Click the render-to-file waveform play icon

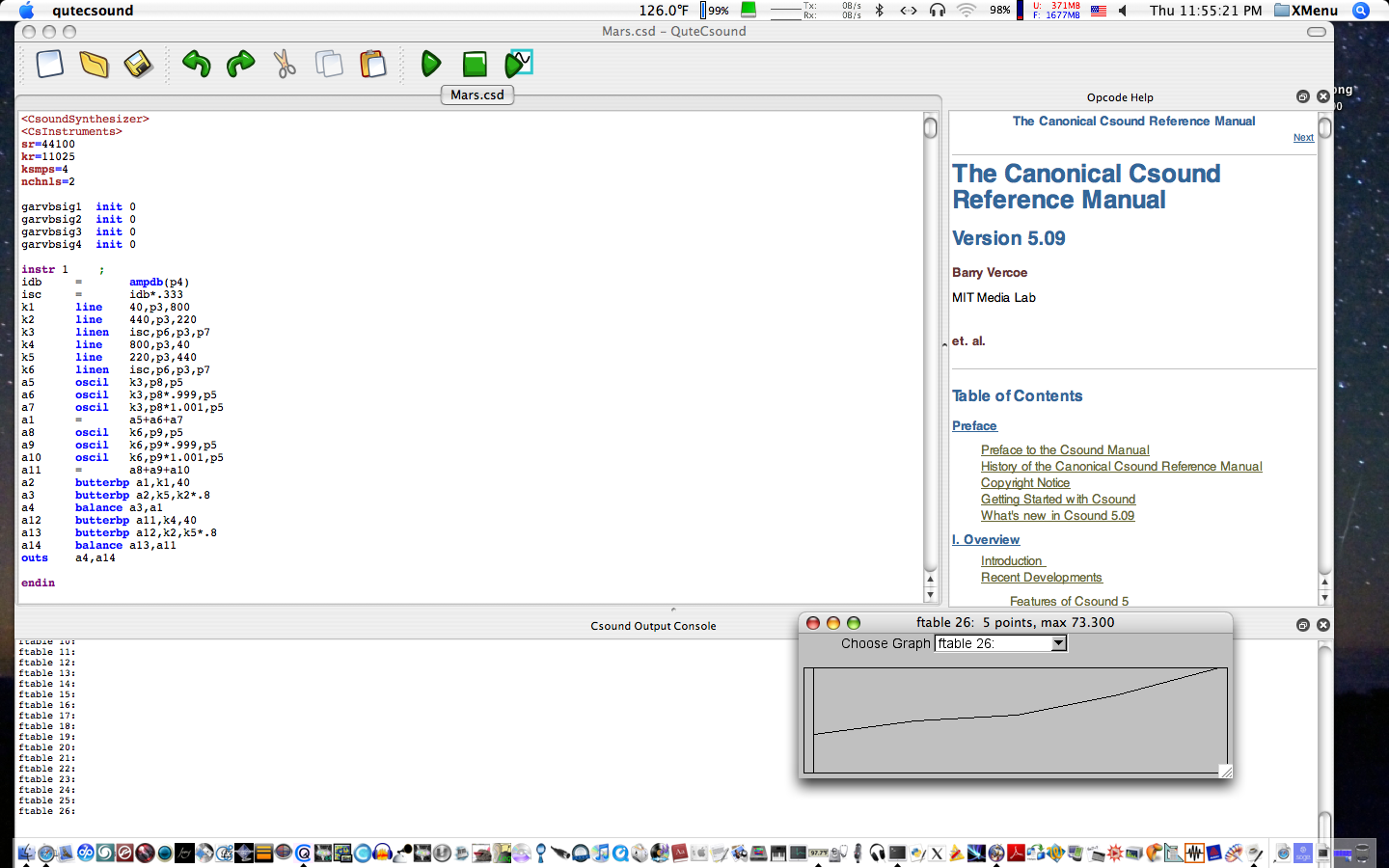click(x=519, y=64)
